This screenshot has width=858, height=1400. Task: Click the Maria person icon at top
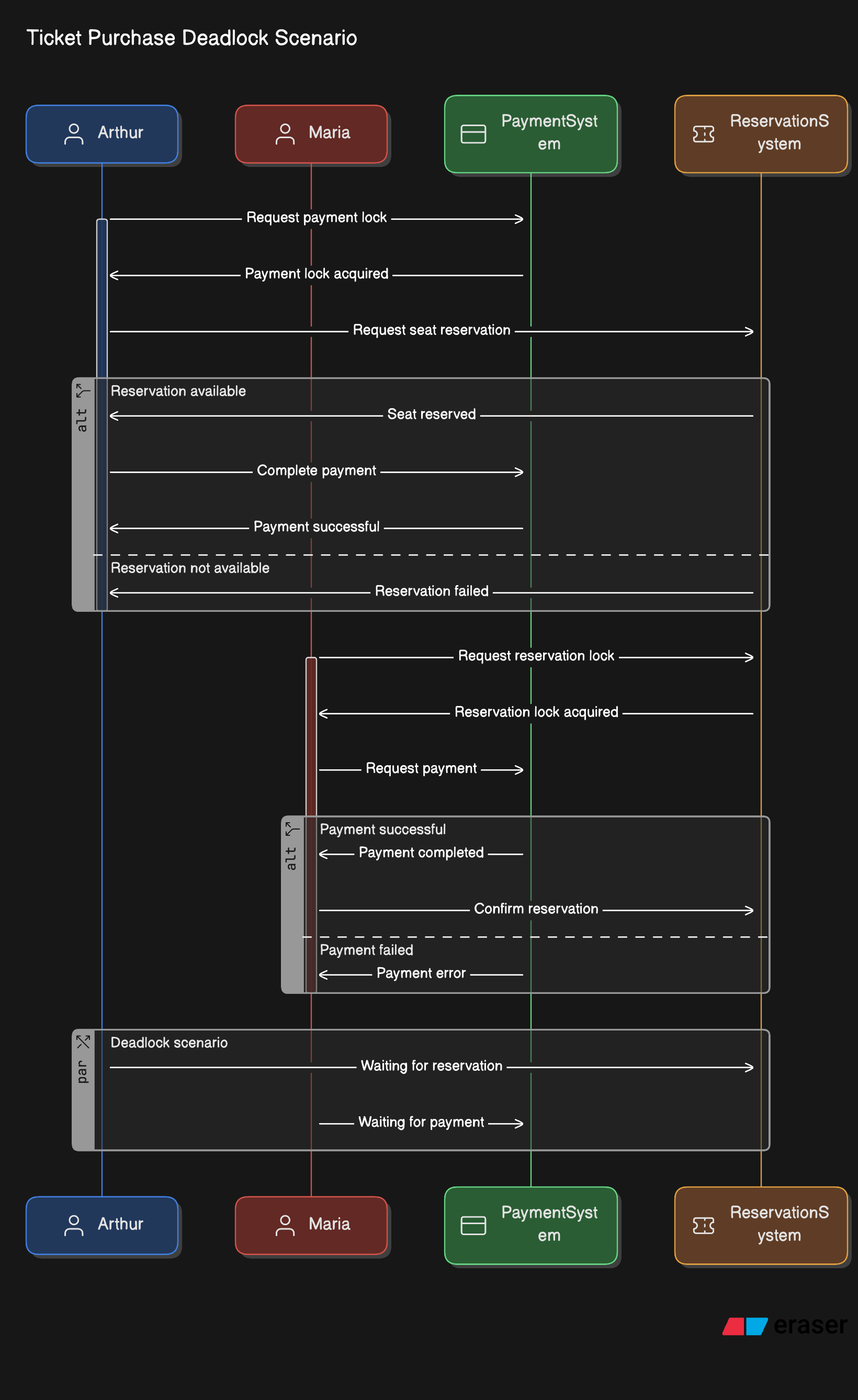[286, 133]
